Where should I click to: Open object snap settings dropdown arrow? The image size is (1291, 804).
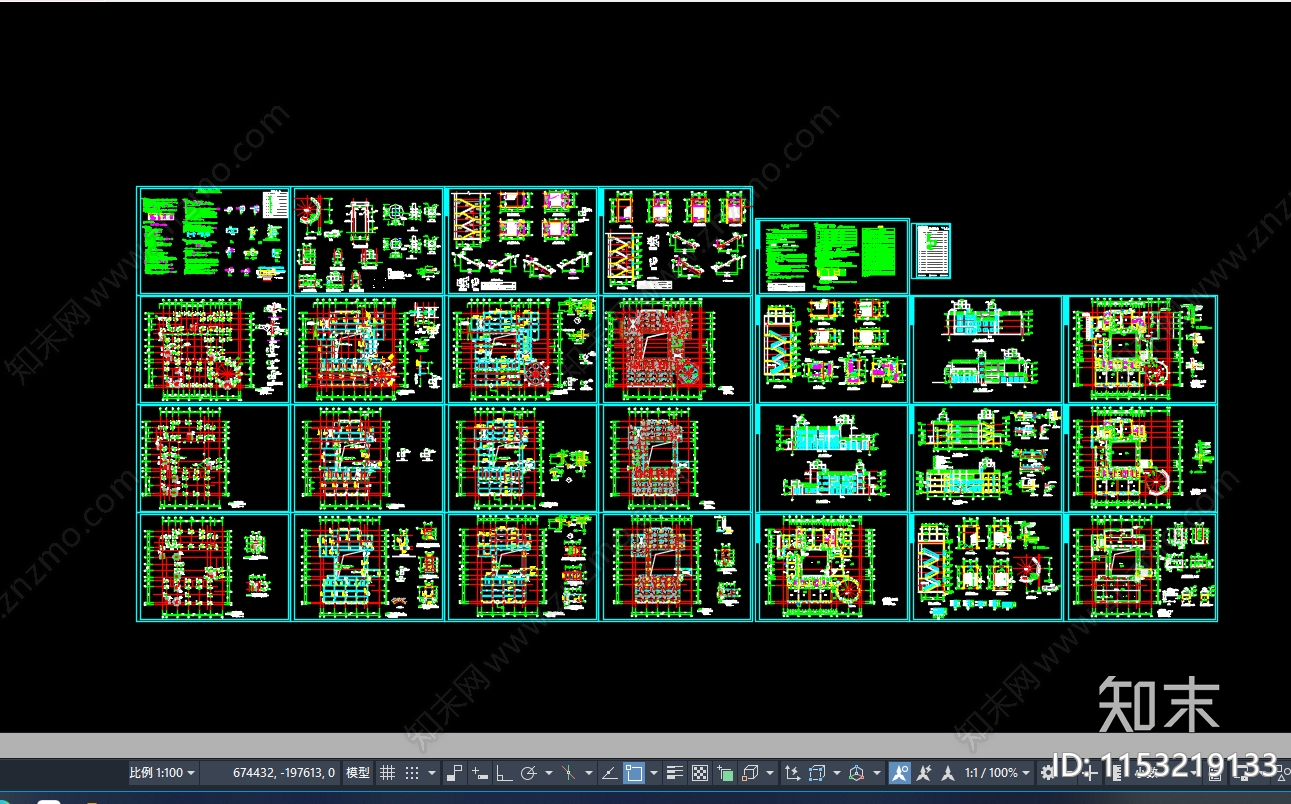click(654, 772)
